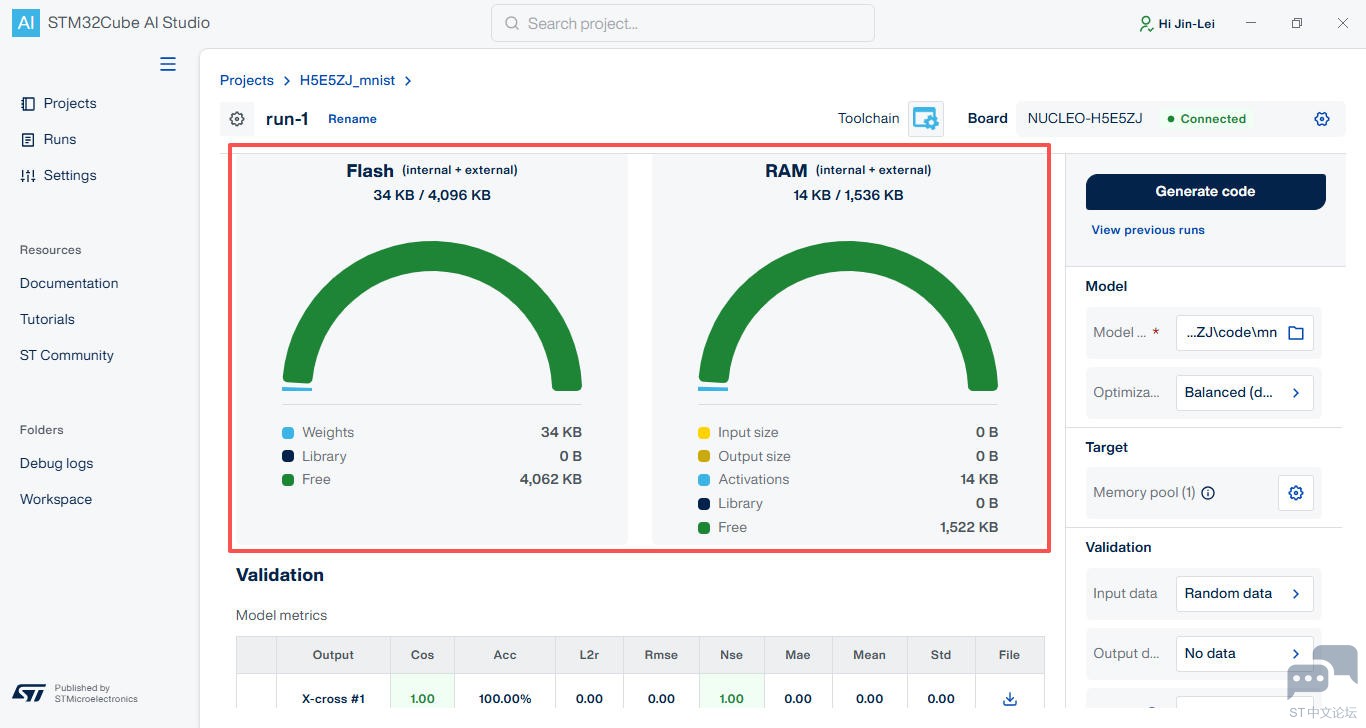Open Runs in the sidebar

click(x=49, y=139)
